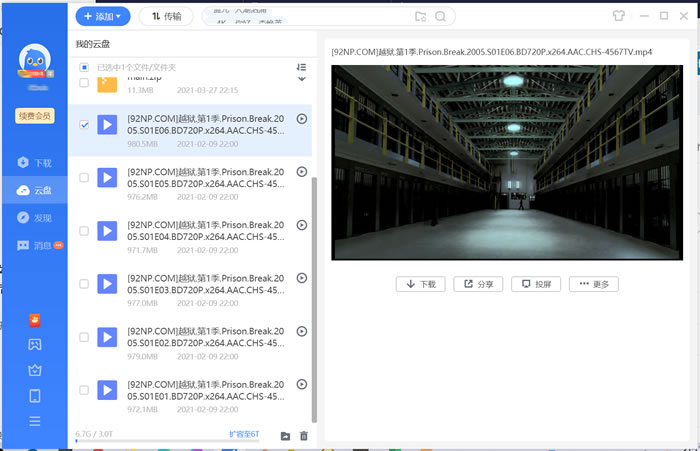Viewport: 700px width, 451px height.
Task: Click the video file icon of S01E06
Action: click(x=107, y=125)
